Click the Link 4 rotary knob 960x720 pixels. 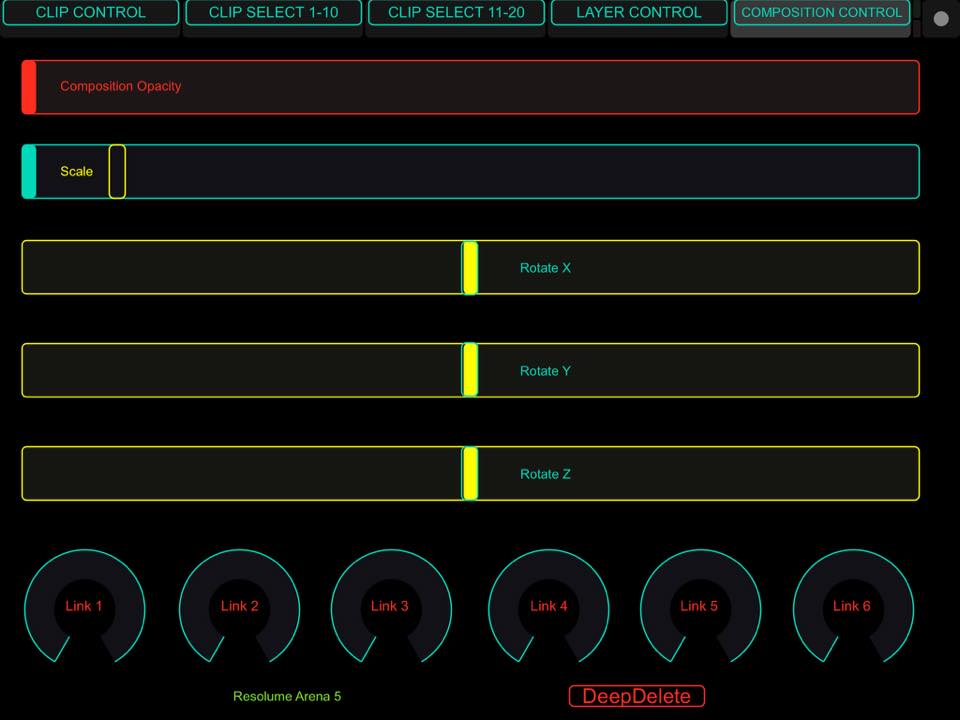coord(548,606)
